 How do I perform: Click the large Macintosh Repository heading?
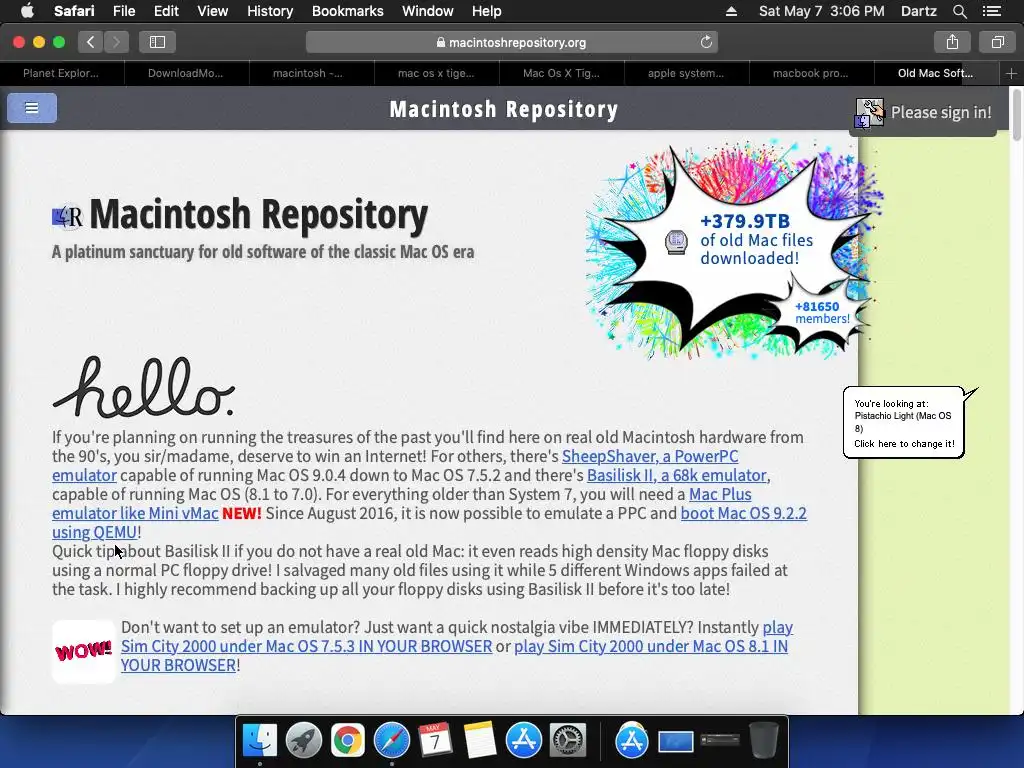(259, 214)
